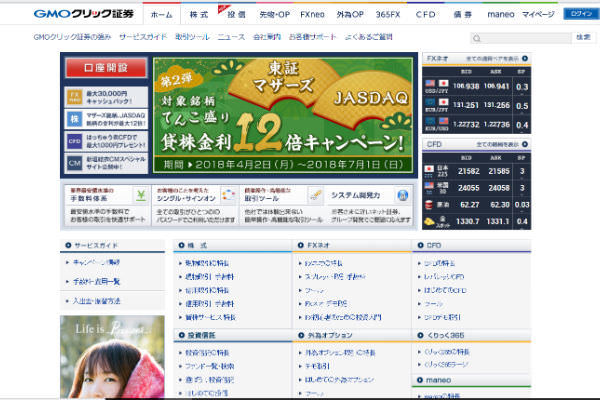Open the FXneo cashback promo icon
600x400 pixels.
75,97
